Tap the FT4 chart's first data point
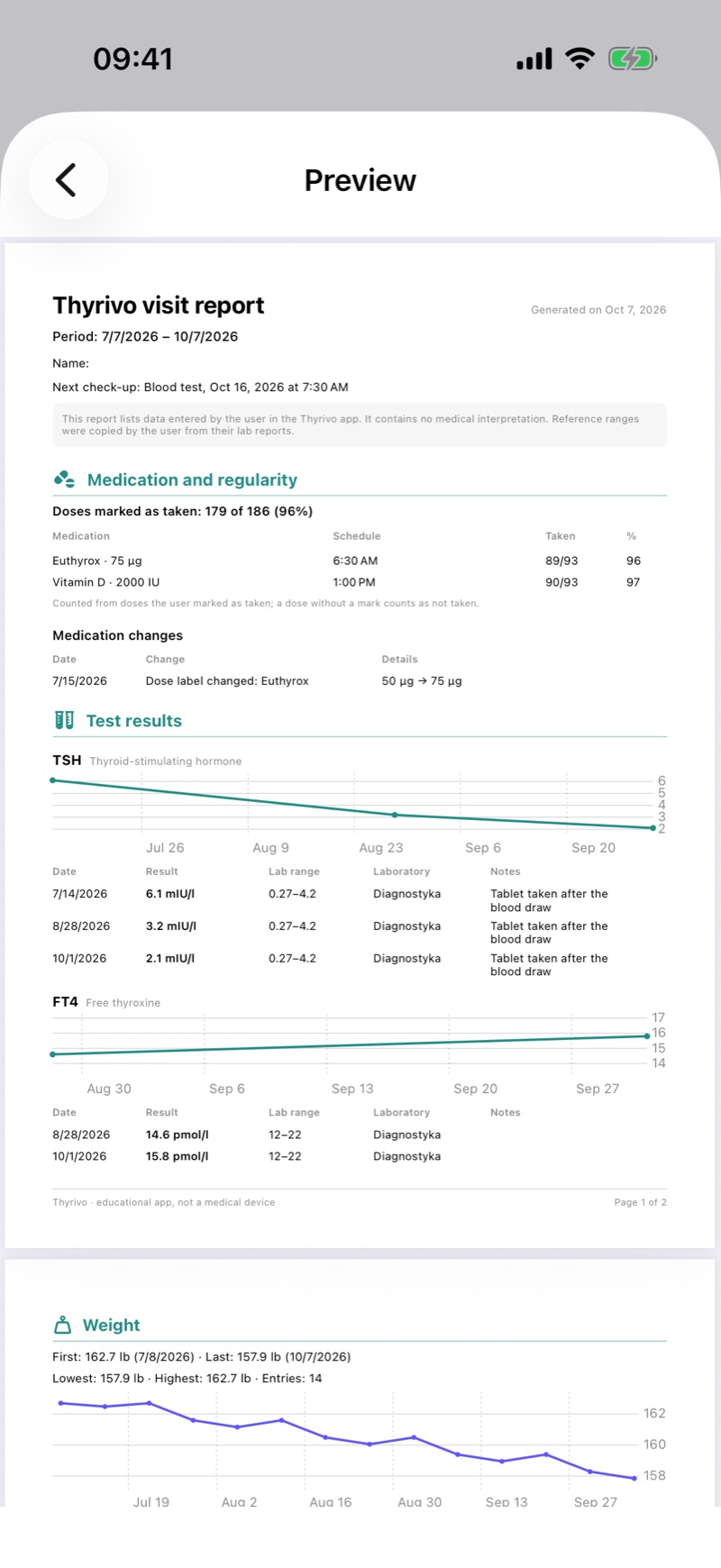Screen dimensions: 721x1568 click(53, 1054)
